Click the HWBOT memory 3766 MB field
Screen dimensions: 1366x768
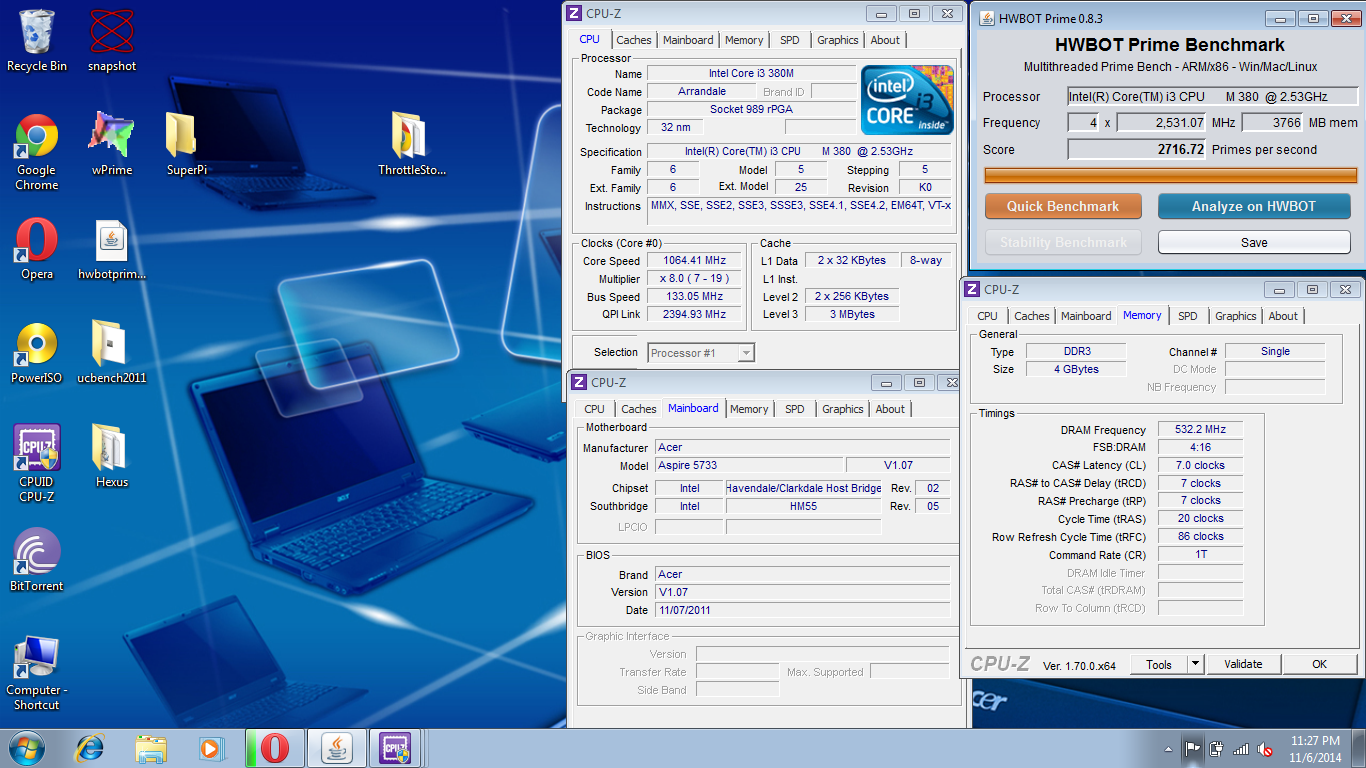tap(1272, 123)
